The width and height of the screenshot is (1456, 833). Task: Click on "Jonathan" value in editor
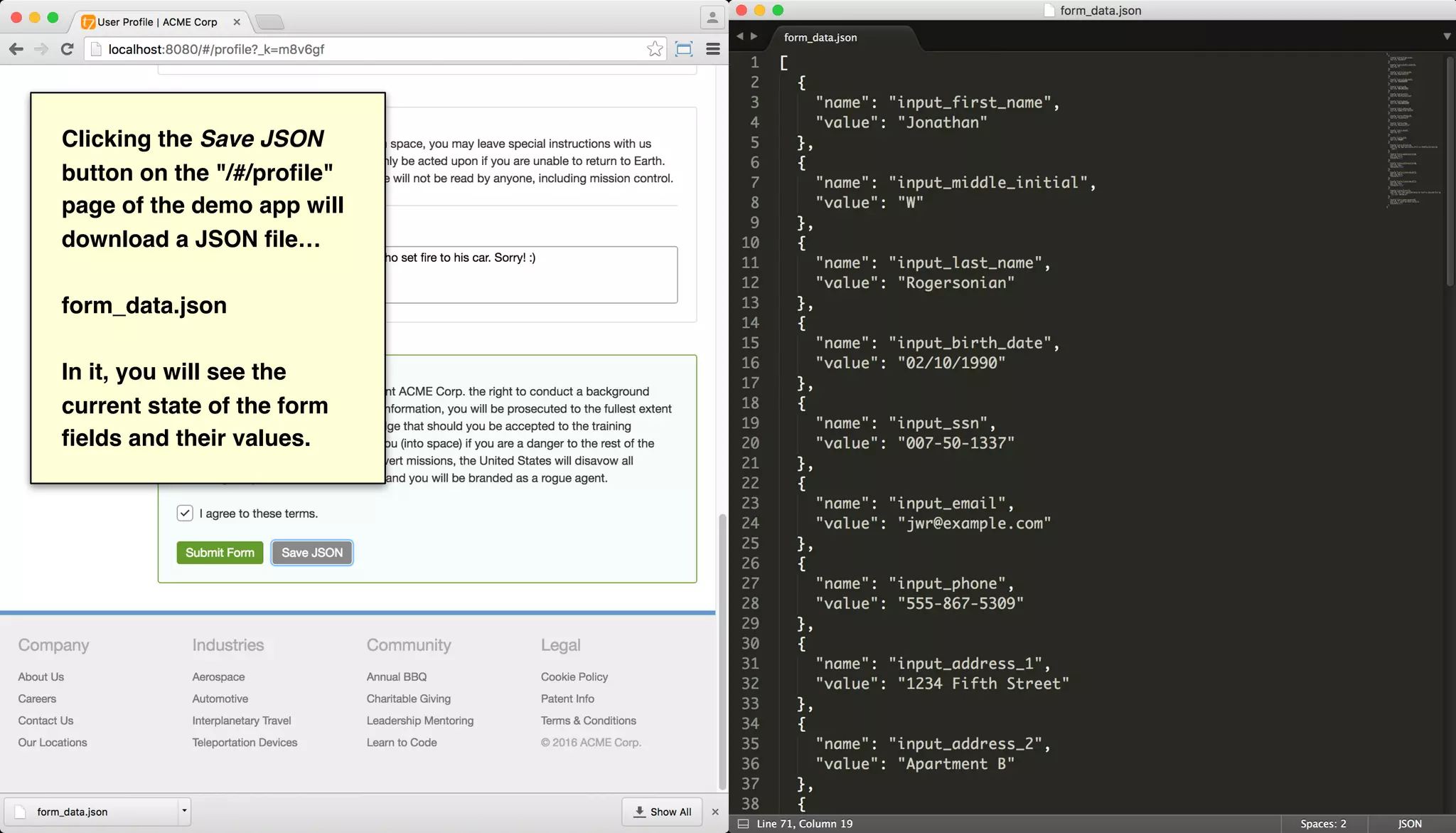coord(942,122)
